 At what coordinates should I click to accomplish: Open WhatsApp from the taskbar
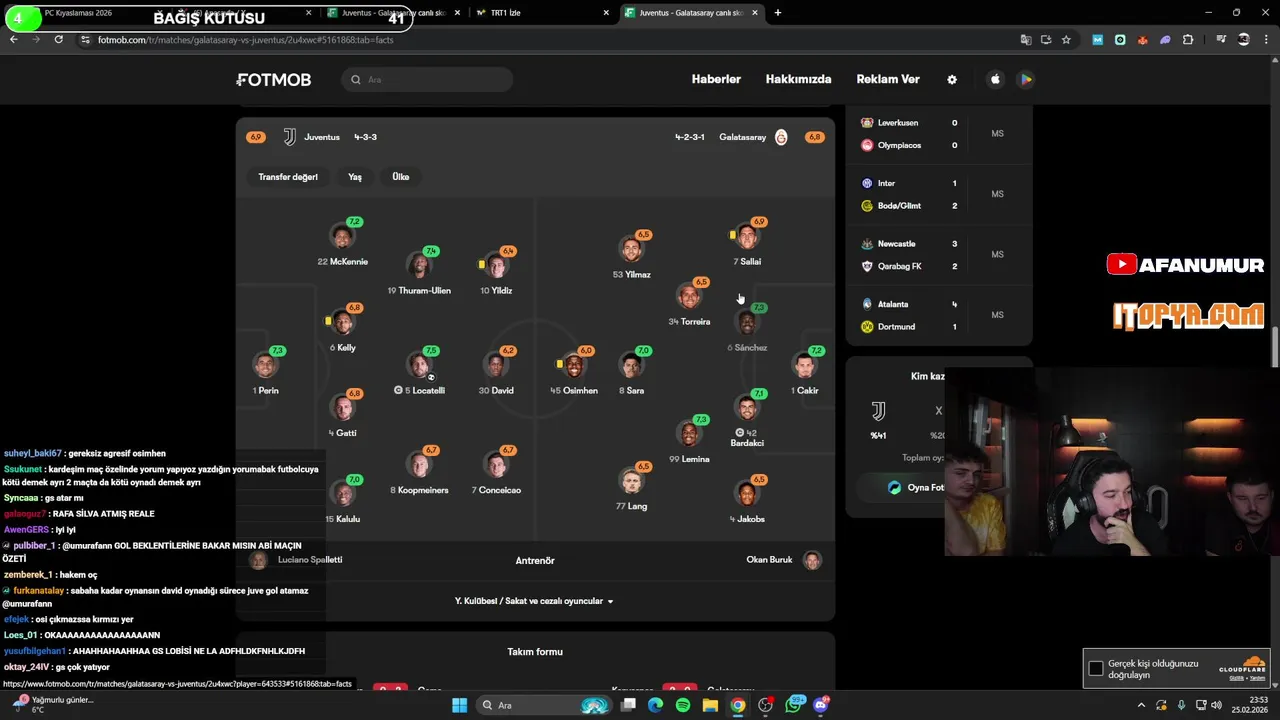click(794, 705)
